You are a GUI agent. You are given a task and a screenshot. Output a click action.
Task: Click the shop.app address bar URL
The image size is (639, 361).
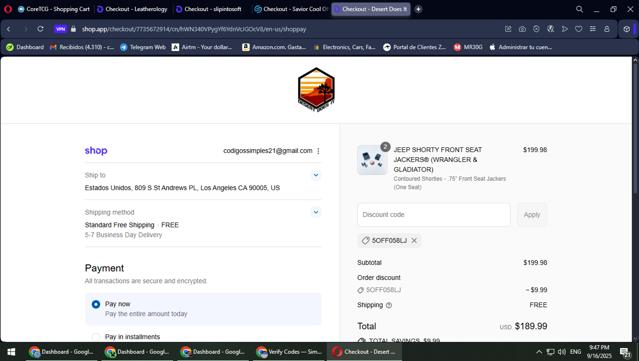coord(194,29)
